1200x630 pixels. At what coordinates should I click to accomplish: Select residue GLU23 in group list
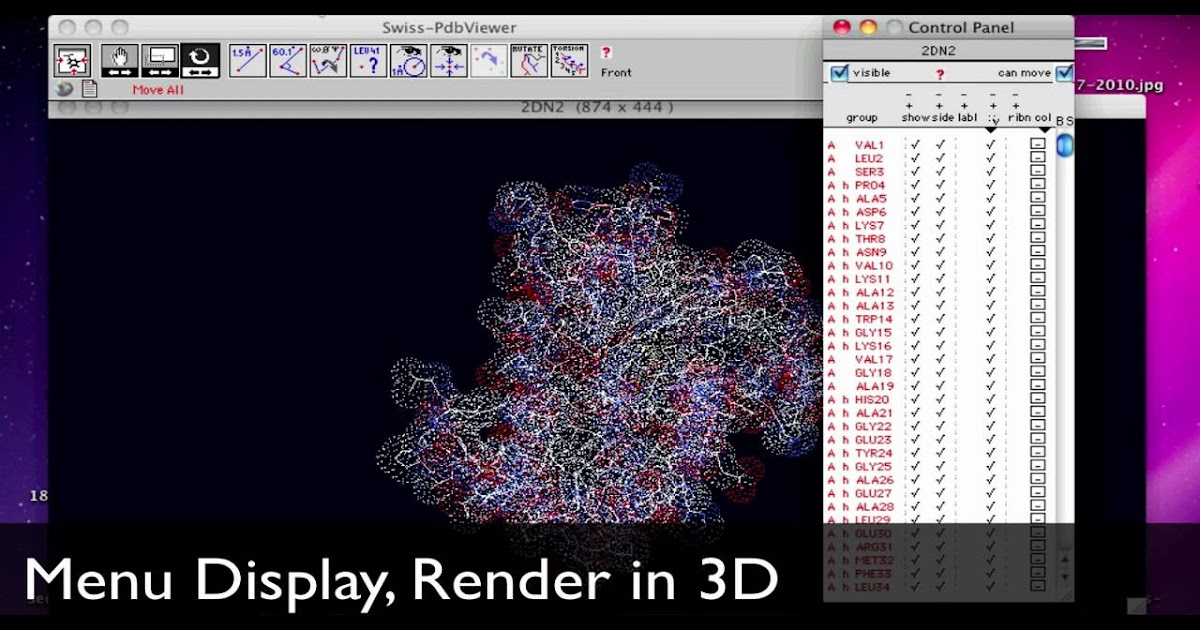pos(873,439)
